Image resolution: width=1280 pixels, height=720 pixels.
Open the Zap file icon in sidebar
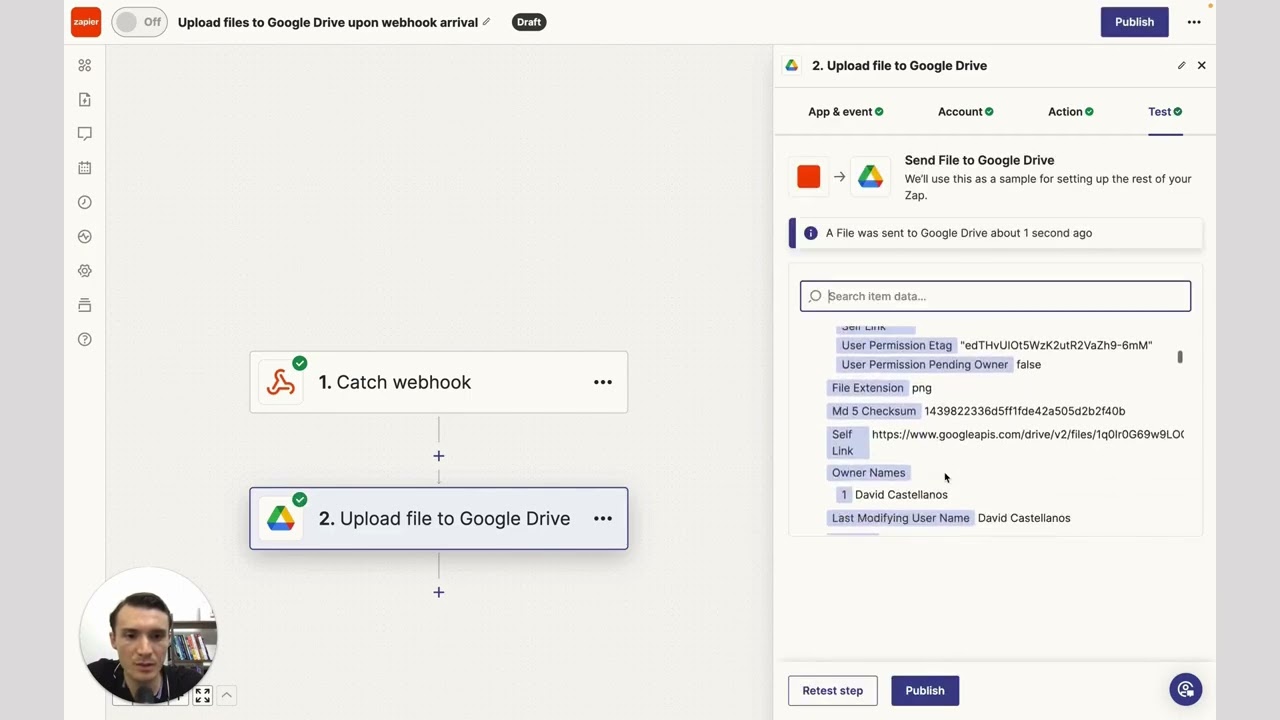[85, 99]
